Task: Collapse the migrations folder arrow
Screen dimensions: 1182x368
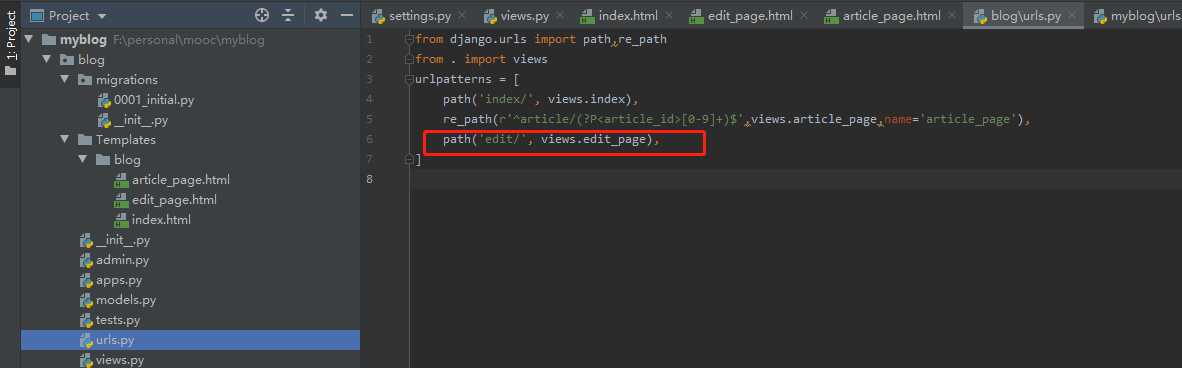Action: (65, 80)
